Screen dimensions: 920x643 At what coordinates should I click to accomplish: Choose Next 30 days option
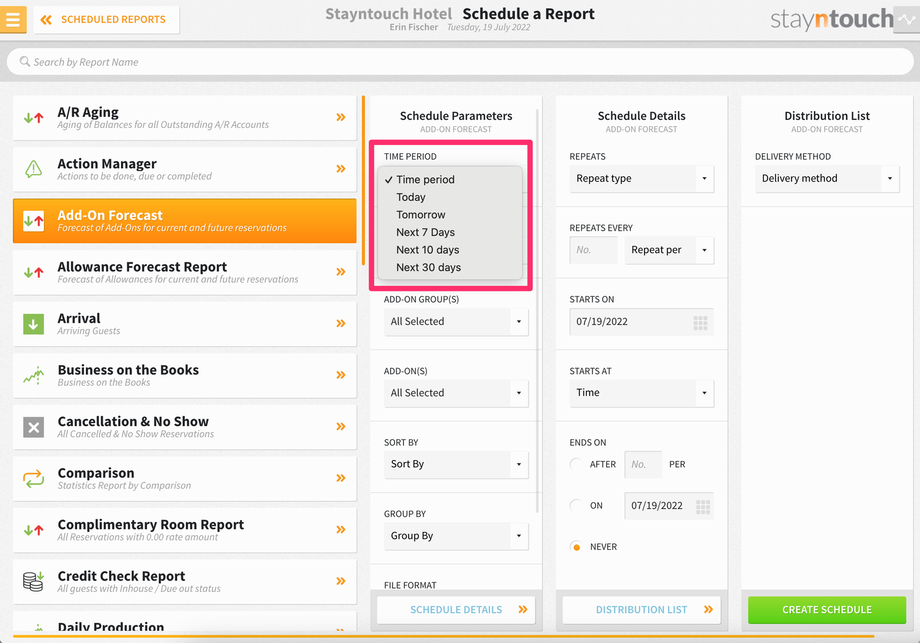click(450, 268)
